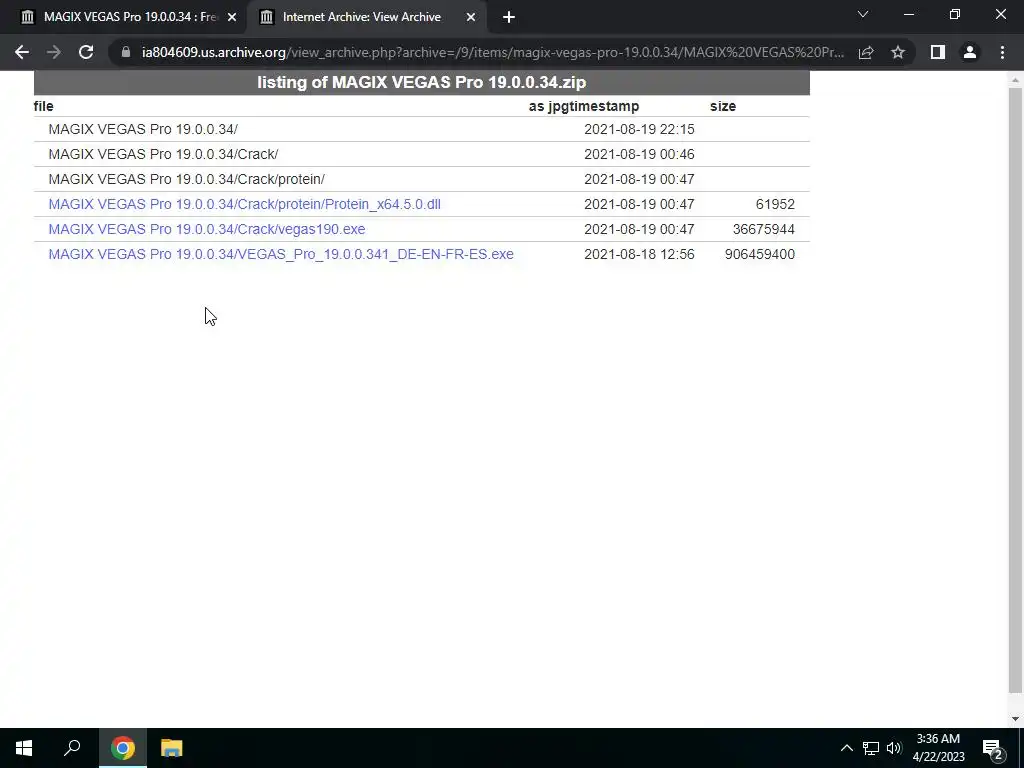Open VEGAS_Pro_19.0.0.341_DE-EN-FR-ES.exe link
Image resolution: width=1024 pixels, height=768 pixels.
click(x=281, y=254)
